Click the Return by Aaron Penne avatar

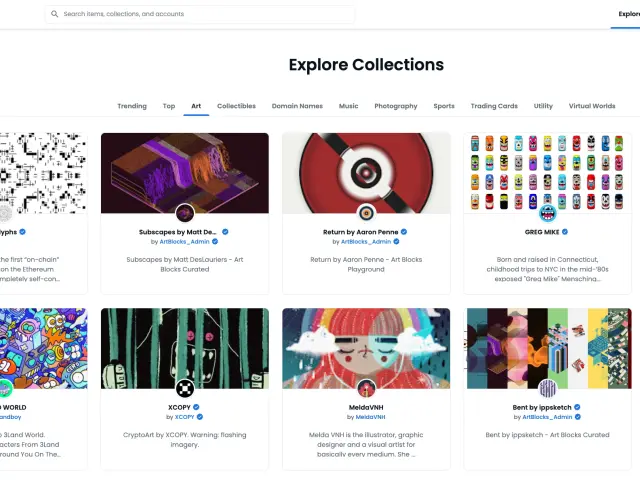[x=366, y=213]
